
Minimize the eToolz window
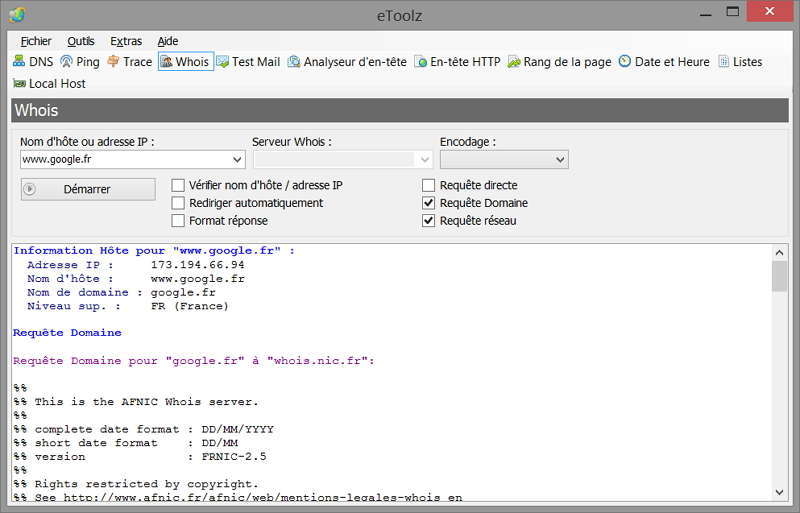coord(706,13)
